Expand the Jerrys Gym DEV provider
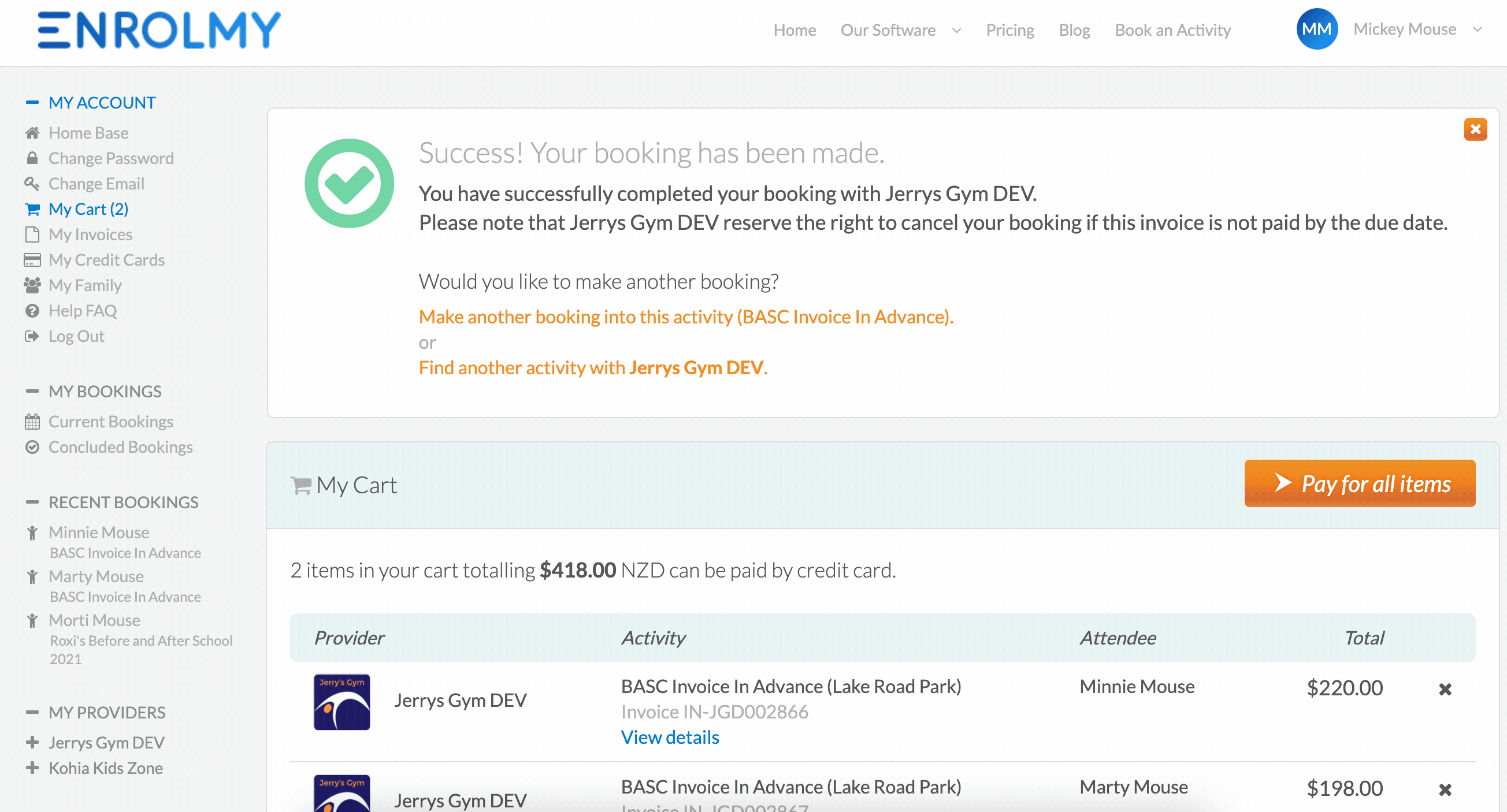The height and width of the screenshot is (812, 1507). coord(32,742)
